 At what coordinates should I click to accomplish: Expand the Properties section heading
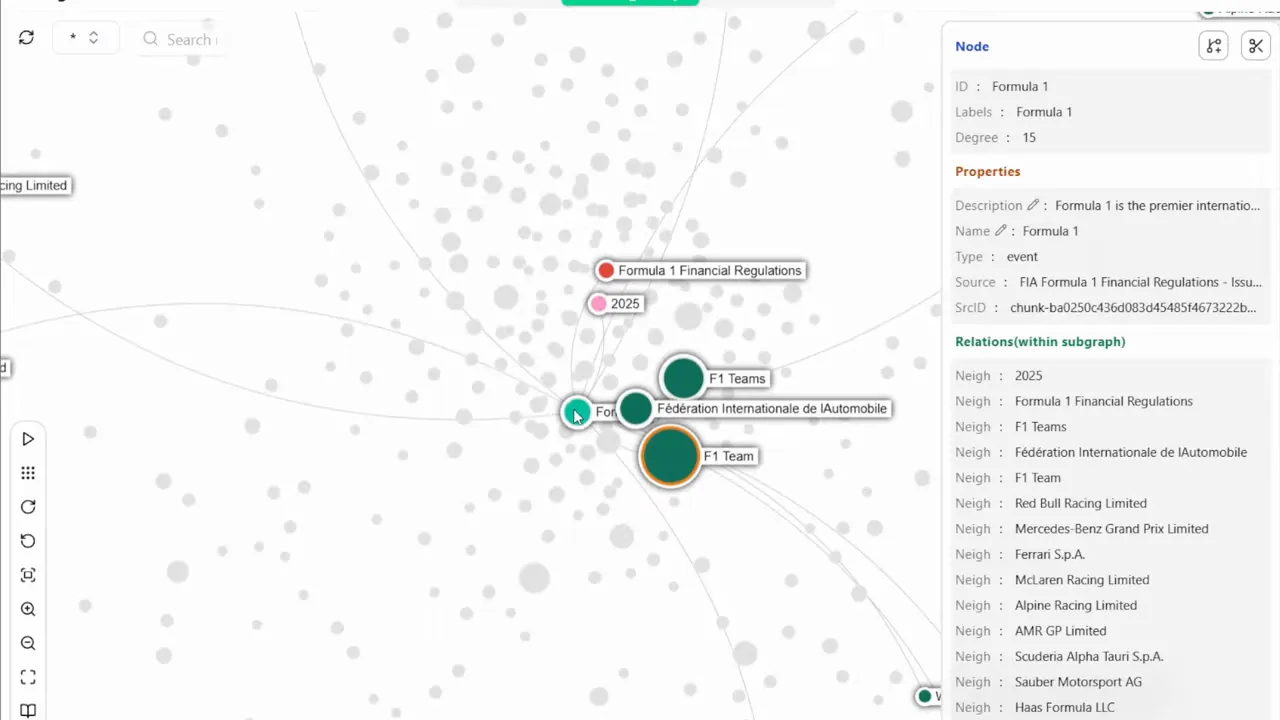[987, 171]
